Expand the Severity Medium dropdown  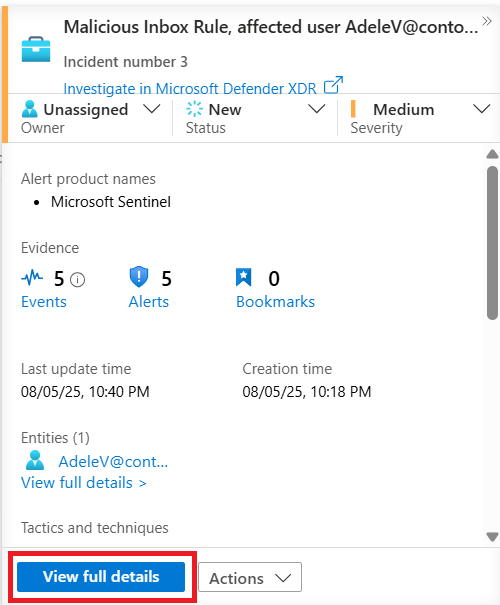(481, 109)
